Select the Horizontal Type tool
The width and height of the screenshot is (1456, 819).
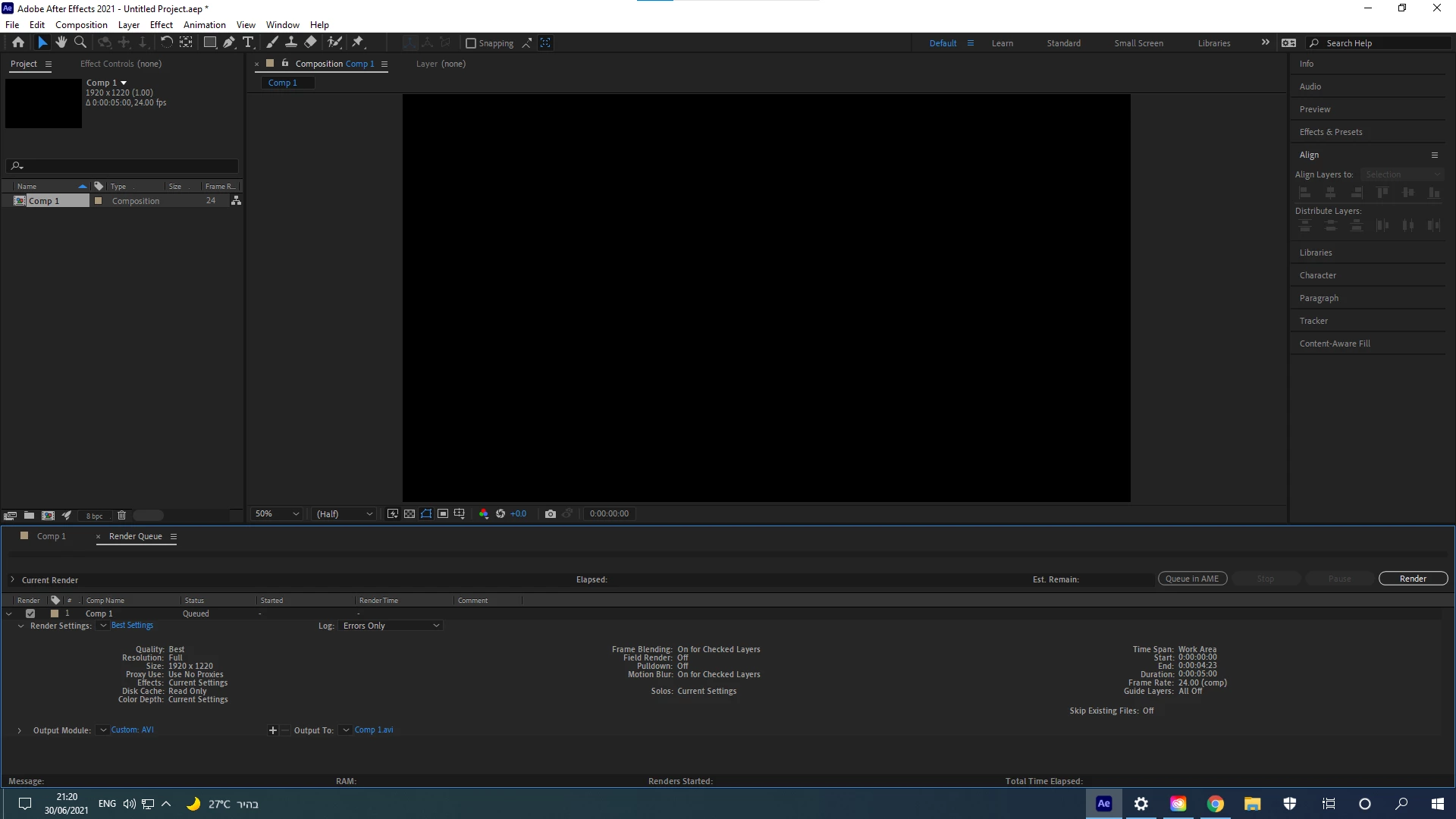pos(248,42)
